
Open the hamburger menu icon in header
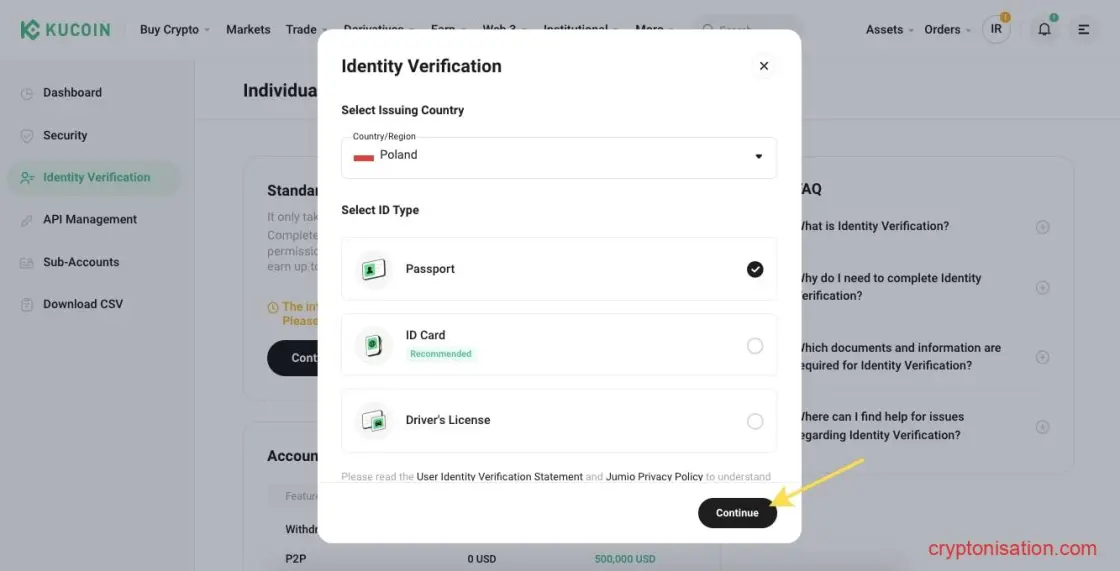pos(1084,29)
